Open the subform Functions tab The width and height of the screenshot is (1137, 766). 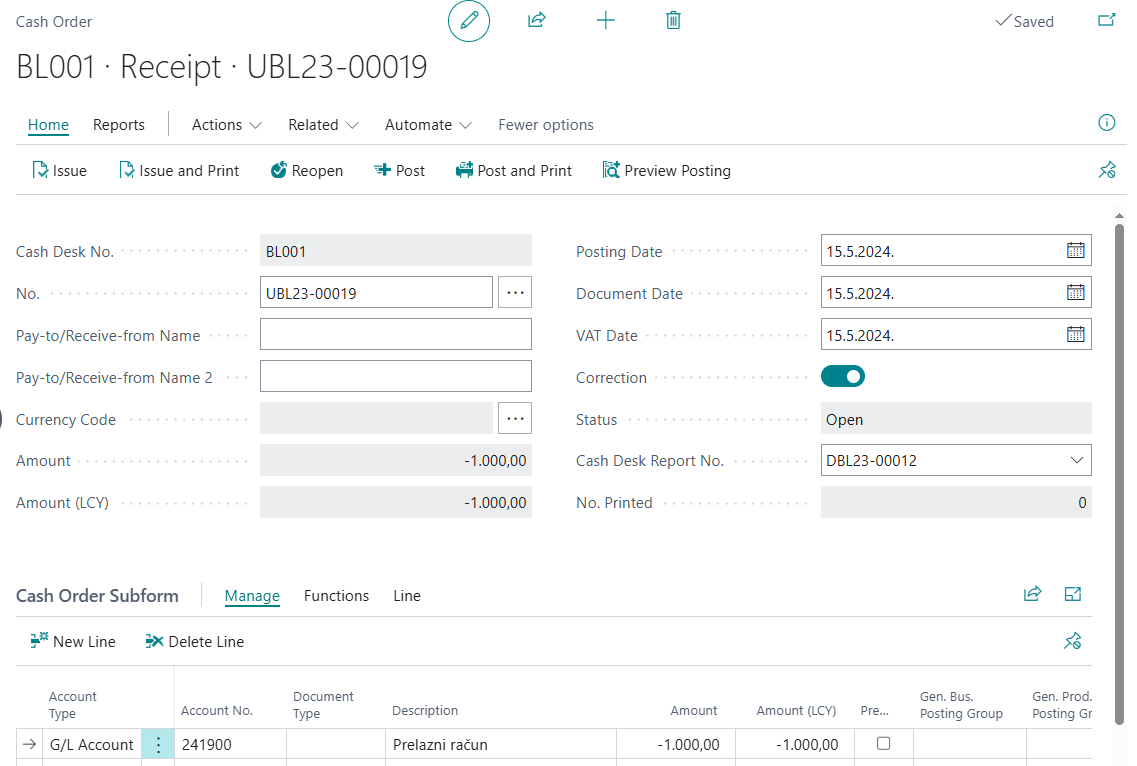point(336,596)
